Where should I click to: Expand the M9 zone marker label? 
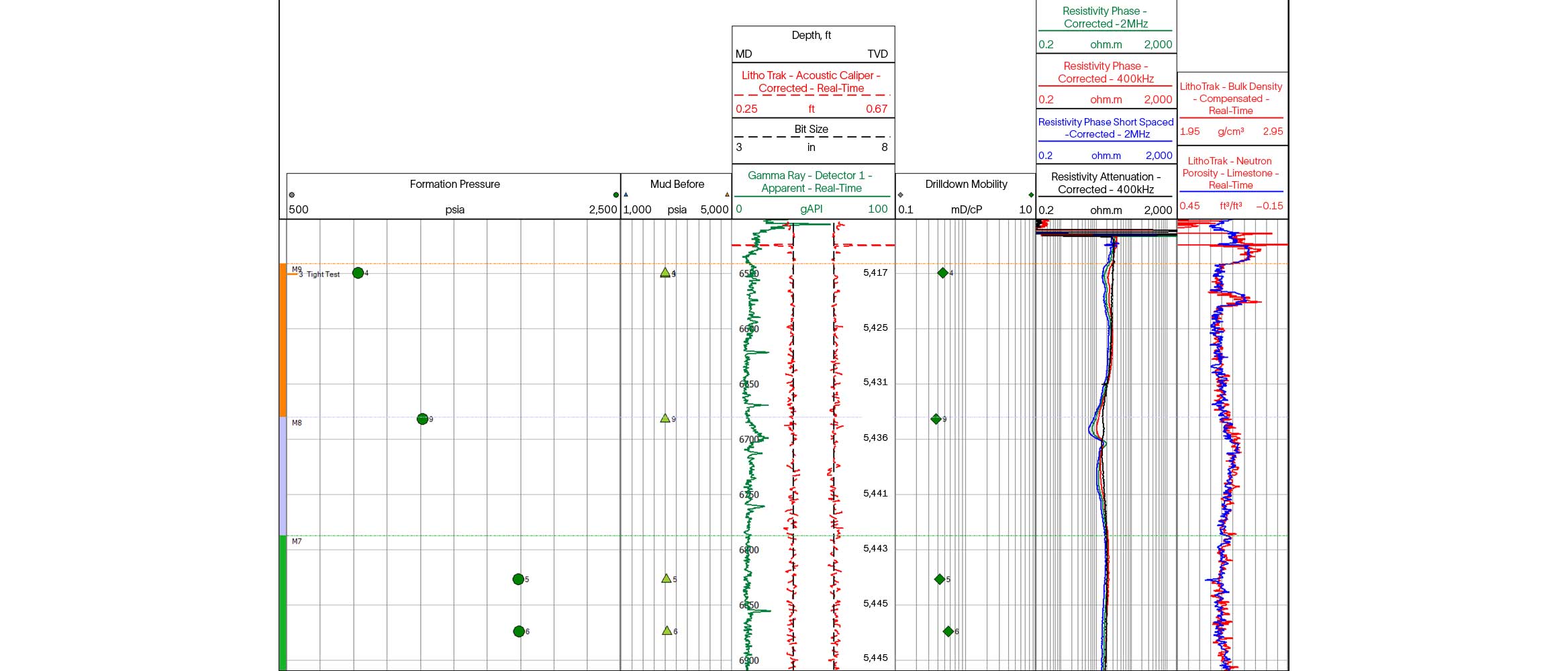click(x=296, y=267)
